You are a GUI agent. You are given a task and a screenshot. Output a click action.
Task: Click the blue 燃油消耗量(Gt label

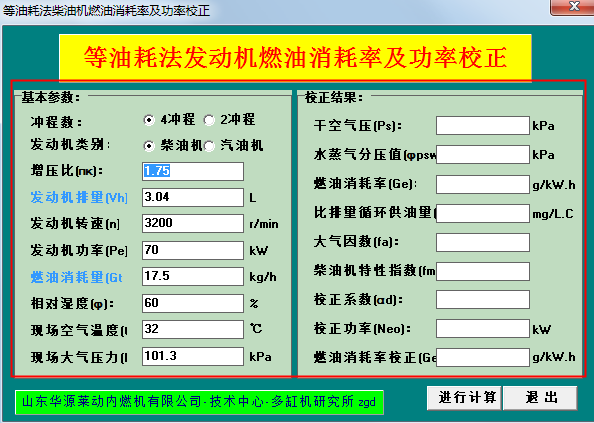pos(77,277)
